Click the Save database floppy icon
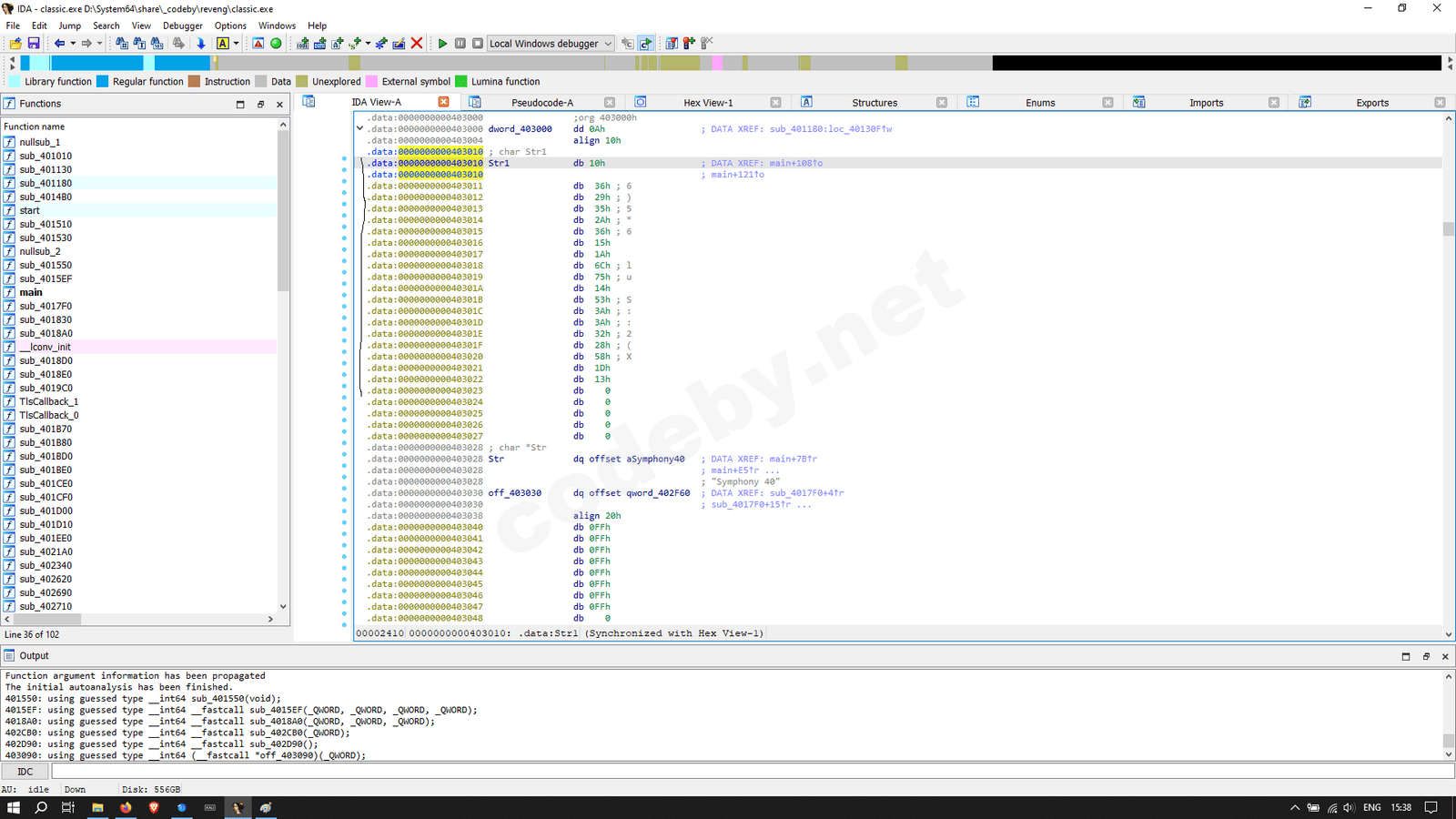The height and width of the screenshot is (819, 1456). coord(34,44)
